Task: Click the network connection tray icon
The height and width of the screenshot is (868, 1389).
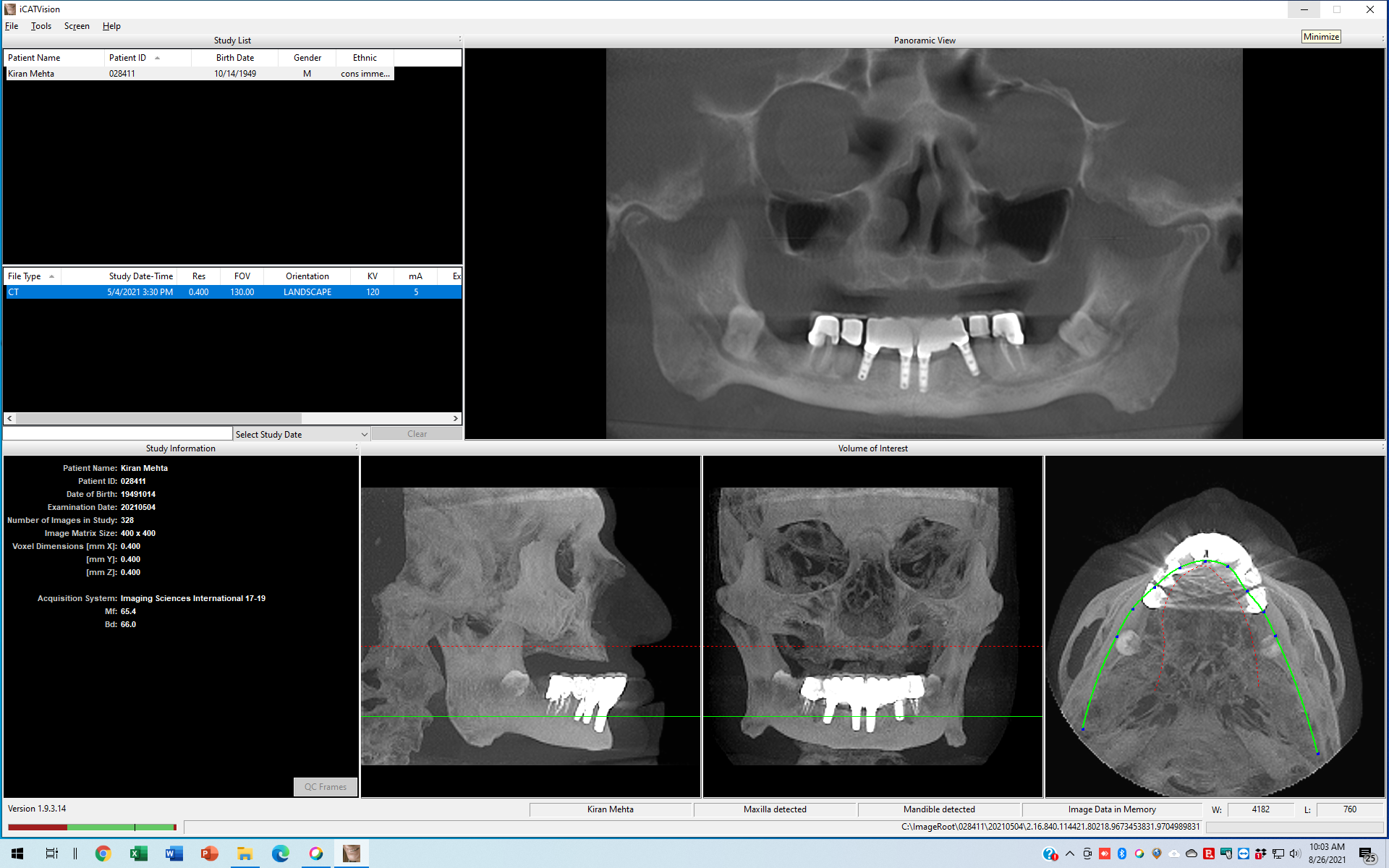Action: pos(1278,854)
